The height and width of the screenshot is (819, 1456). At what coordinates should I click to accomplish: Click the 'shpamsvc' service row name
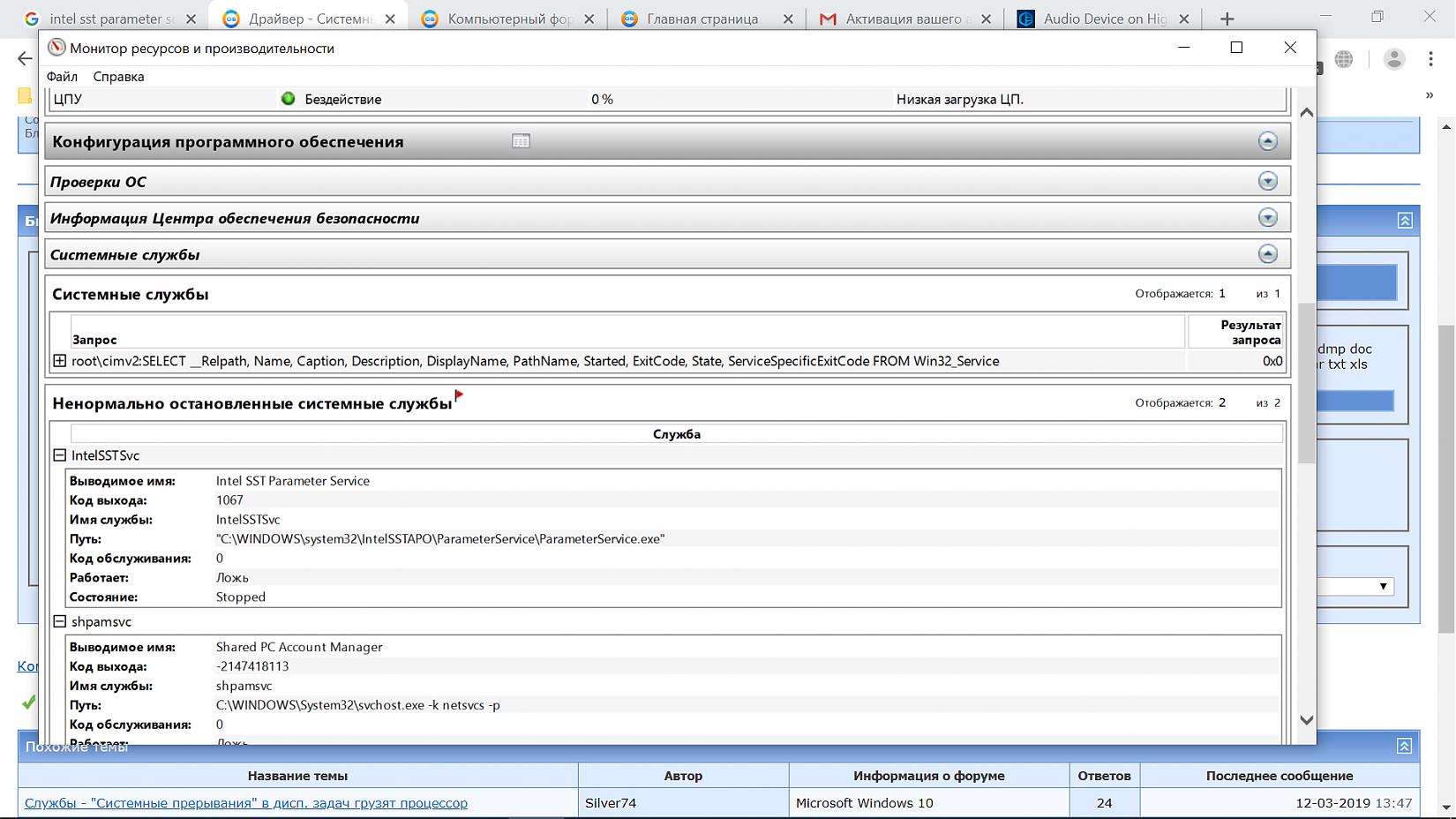point(101,622)
